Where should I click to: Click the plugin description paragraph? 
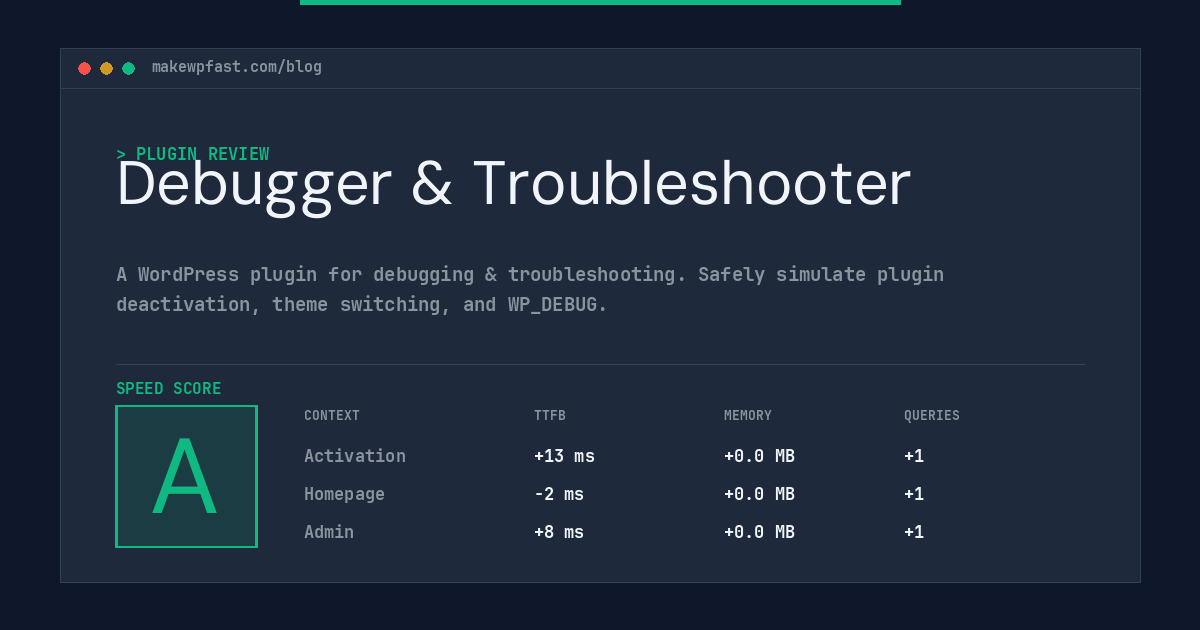[x=530, y=289]
